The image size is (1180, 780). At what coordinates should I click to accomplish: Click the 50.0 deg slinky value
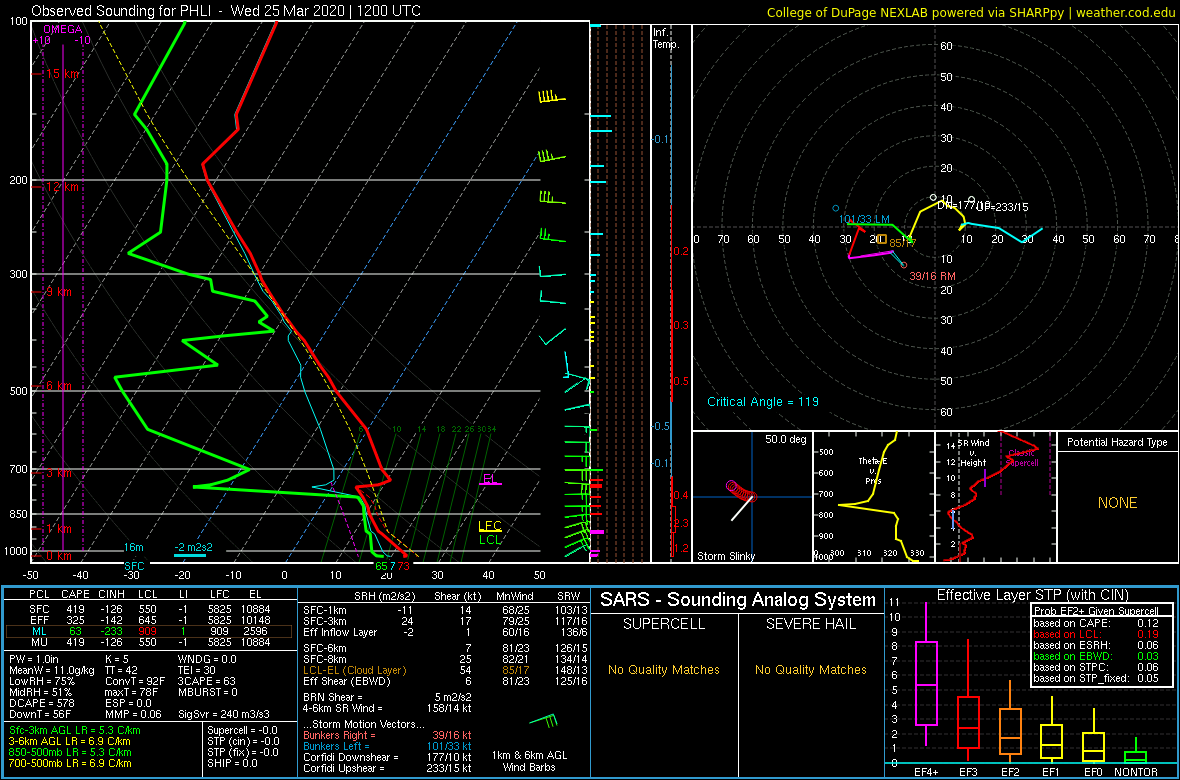point(784,438)
